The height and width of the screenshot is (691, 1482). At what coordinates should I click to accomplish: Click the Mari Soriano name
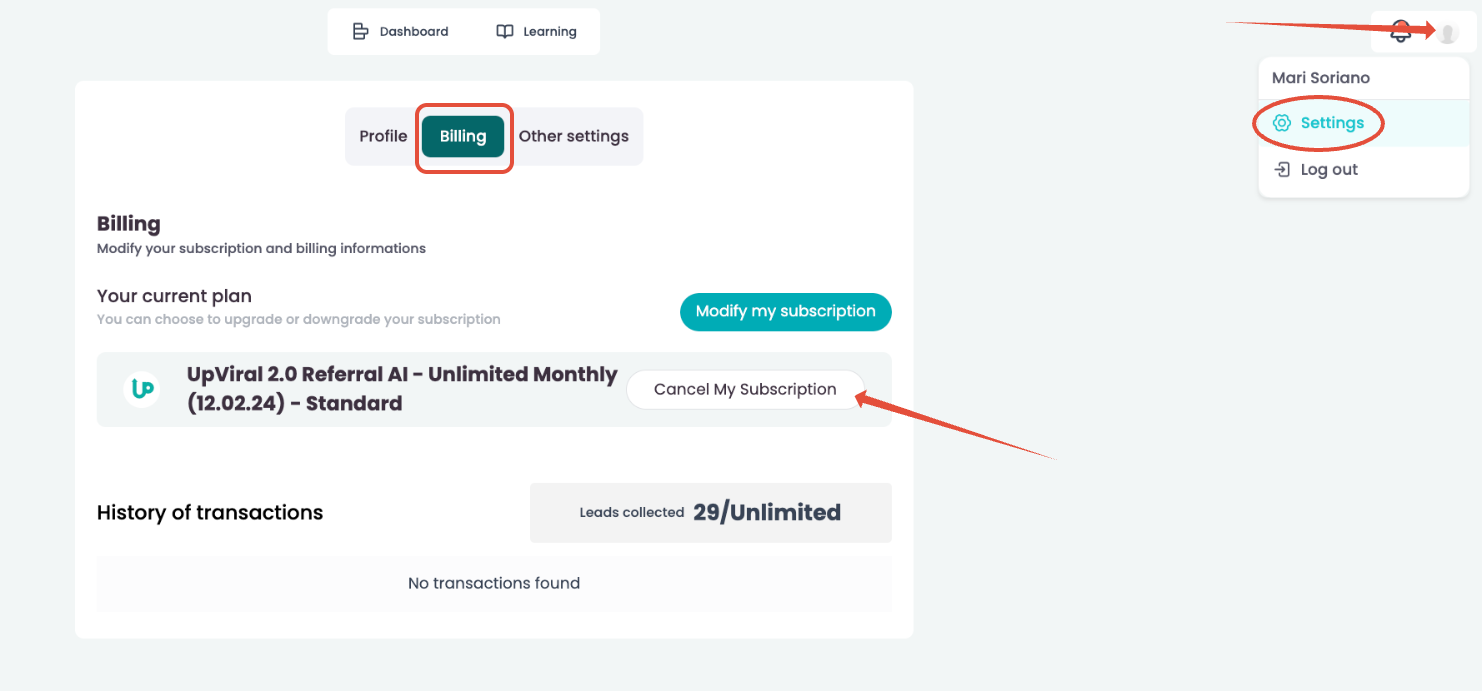(x=1321, y=78)
